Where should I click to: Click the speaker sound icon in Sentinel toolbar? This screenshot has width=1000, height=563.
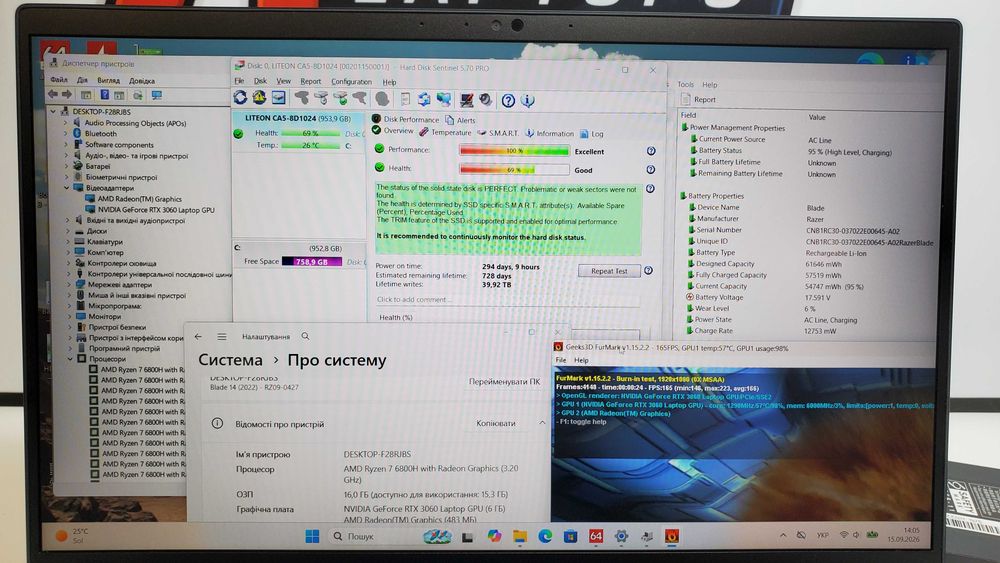[486, 99]
